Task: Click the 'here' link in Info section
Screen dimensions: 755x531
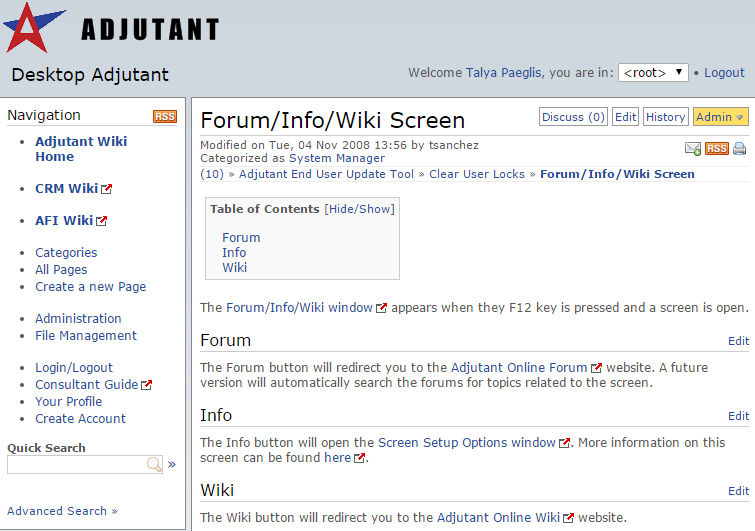Action: coord(338,458)
